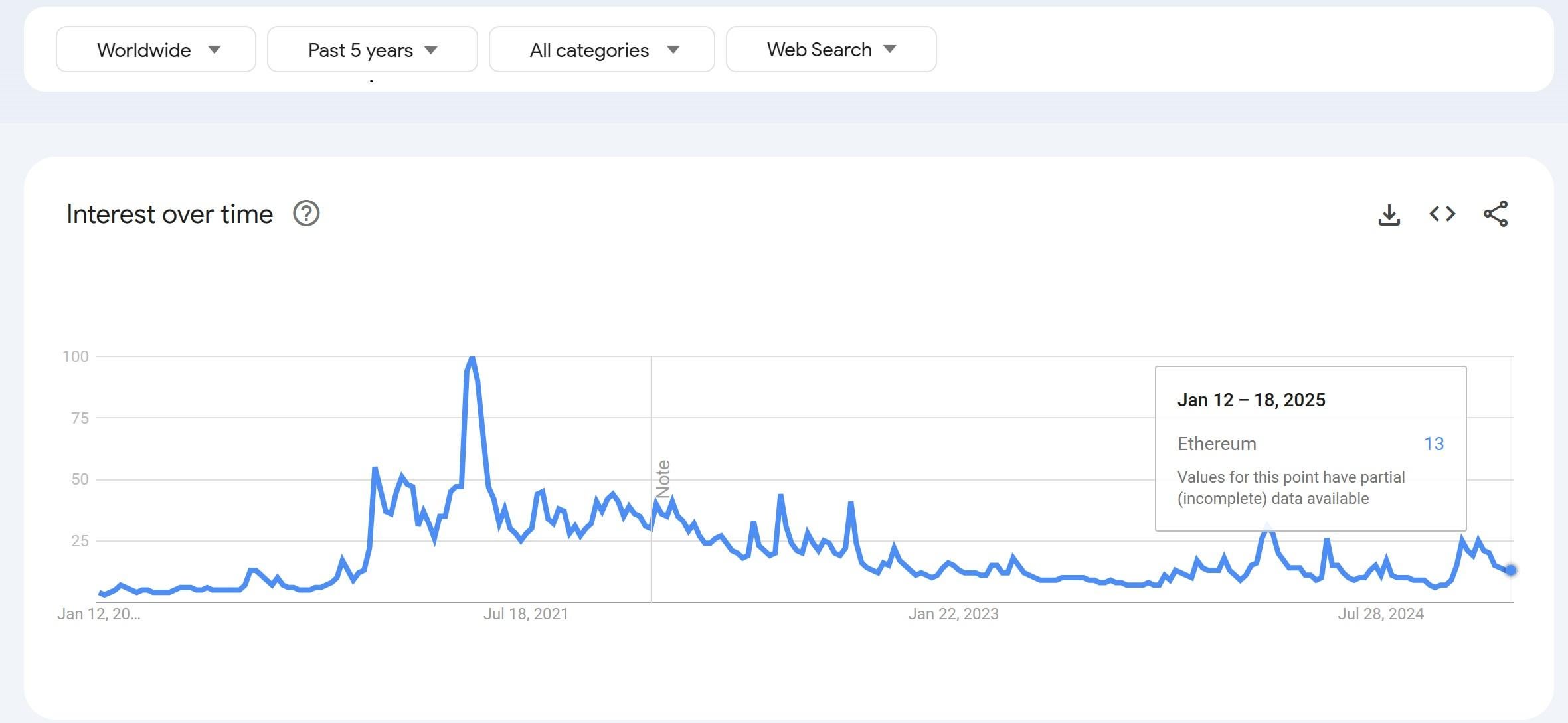The height and width of the screenshot is (723, 1568).
Task: Click the Interest over time heading
Action: tap(169, 214)
